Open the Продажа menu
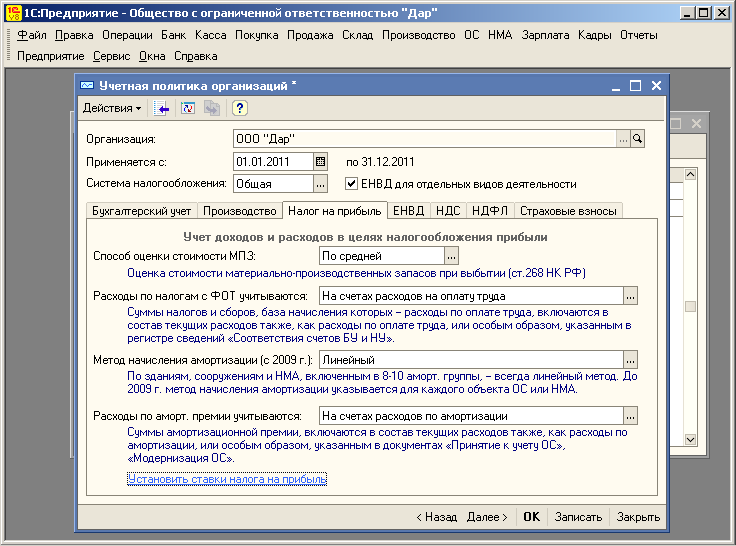 [x=310, y=35]
